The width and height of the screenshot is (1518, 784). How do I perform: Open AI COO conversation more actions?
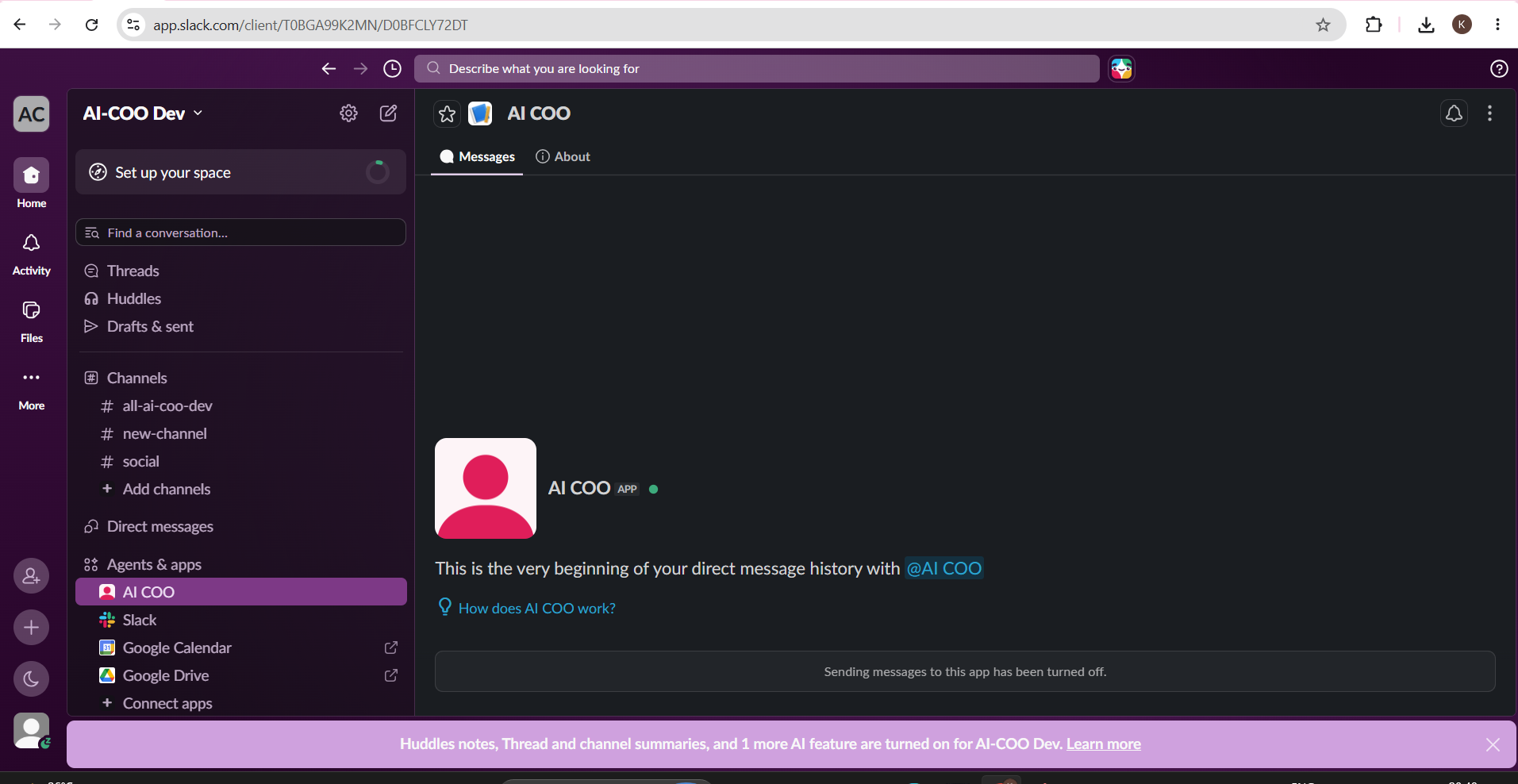1489,113
